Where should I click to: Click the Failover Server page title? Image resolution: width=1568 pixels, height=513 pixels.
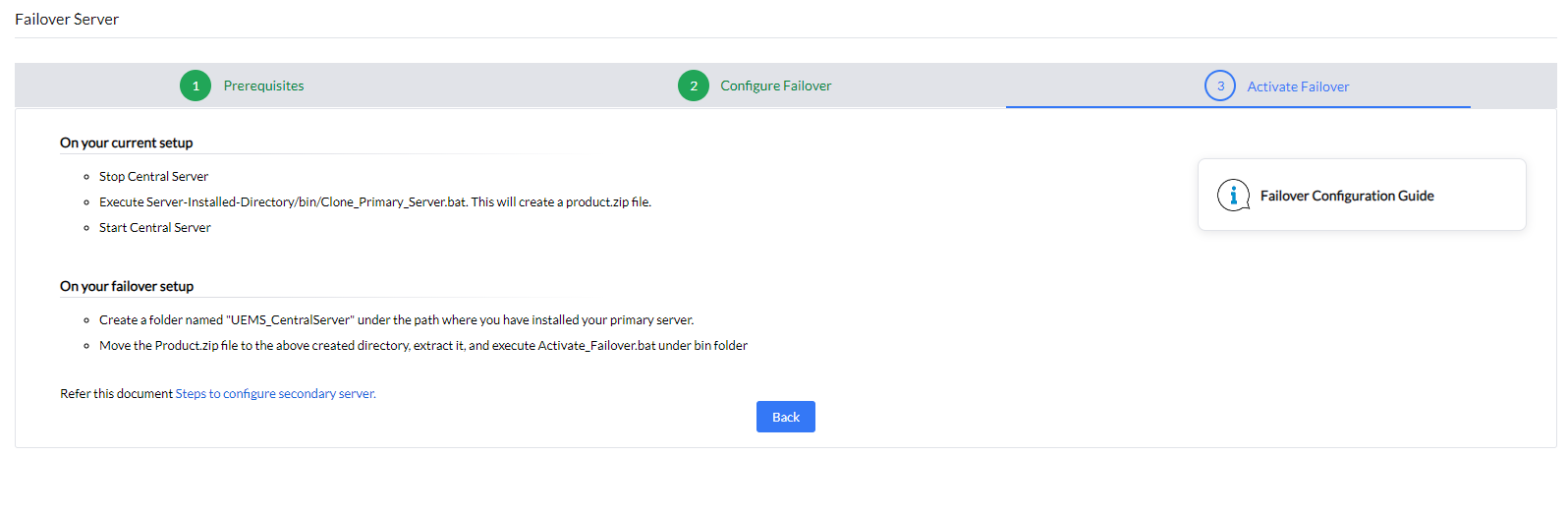click(67, 20)
